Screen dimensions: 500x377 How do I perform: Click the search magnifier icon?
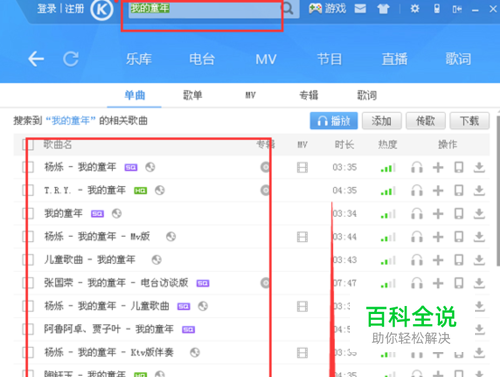[x=288, y=8]
